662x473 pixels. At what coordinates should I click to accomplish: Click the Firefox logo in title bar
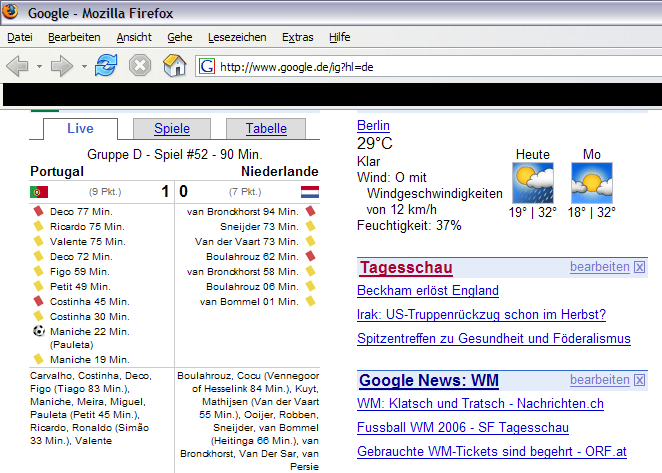point(11,11)
